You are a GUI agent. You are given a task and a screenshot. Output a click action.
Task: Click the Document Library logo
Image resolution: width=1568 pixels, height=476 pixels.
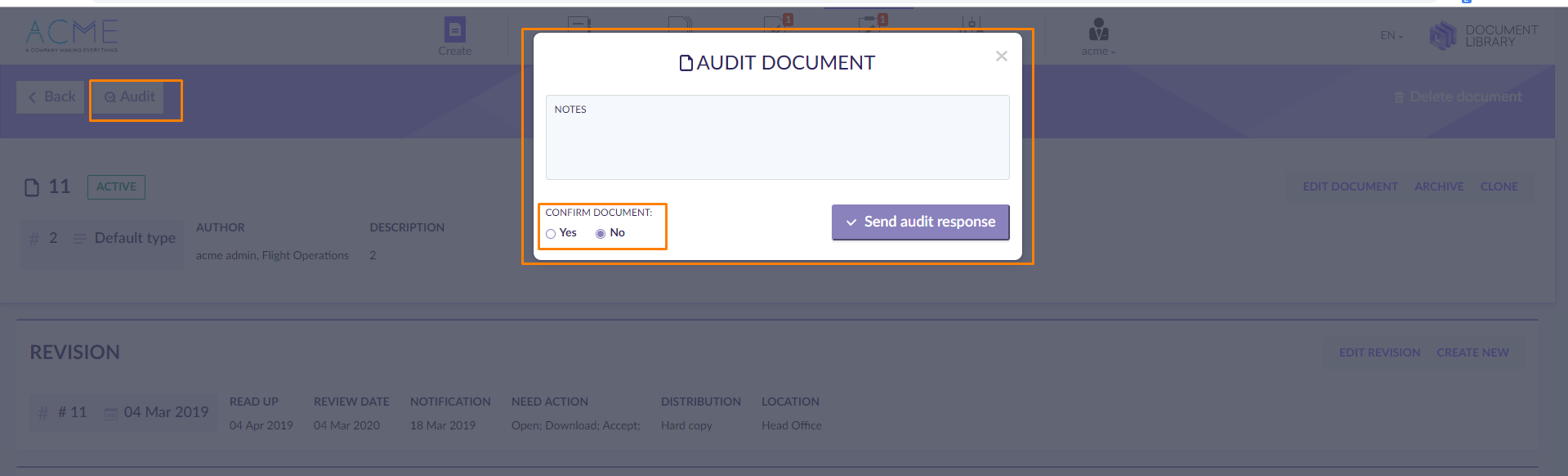(x=1442, y=35)
